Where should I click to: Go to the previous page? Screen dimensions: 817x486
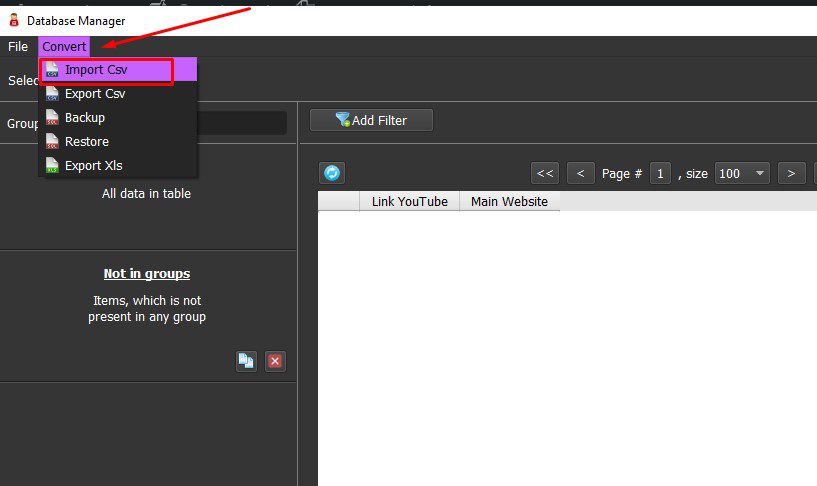tap(581, 173)
